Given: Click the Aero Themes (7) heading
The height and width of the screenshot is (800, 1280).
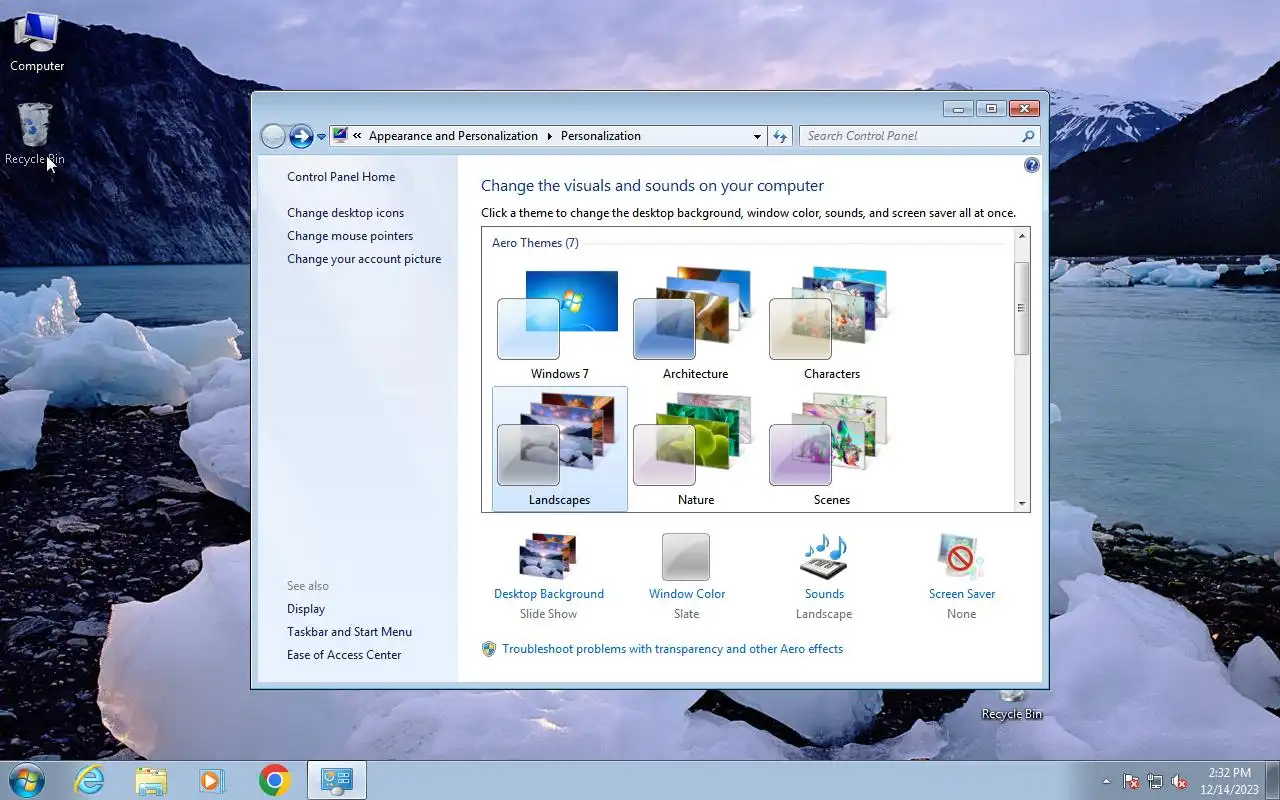Looking at the screenshot, I should [x=535, y=243].
